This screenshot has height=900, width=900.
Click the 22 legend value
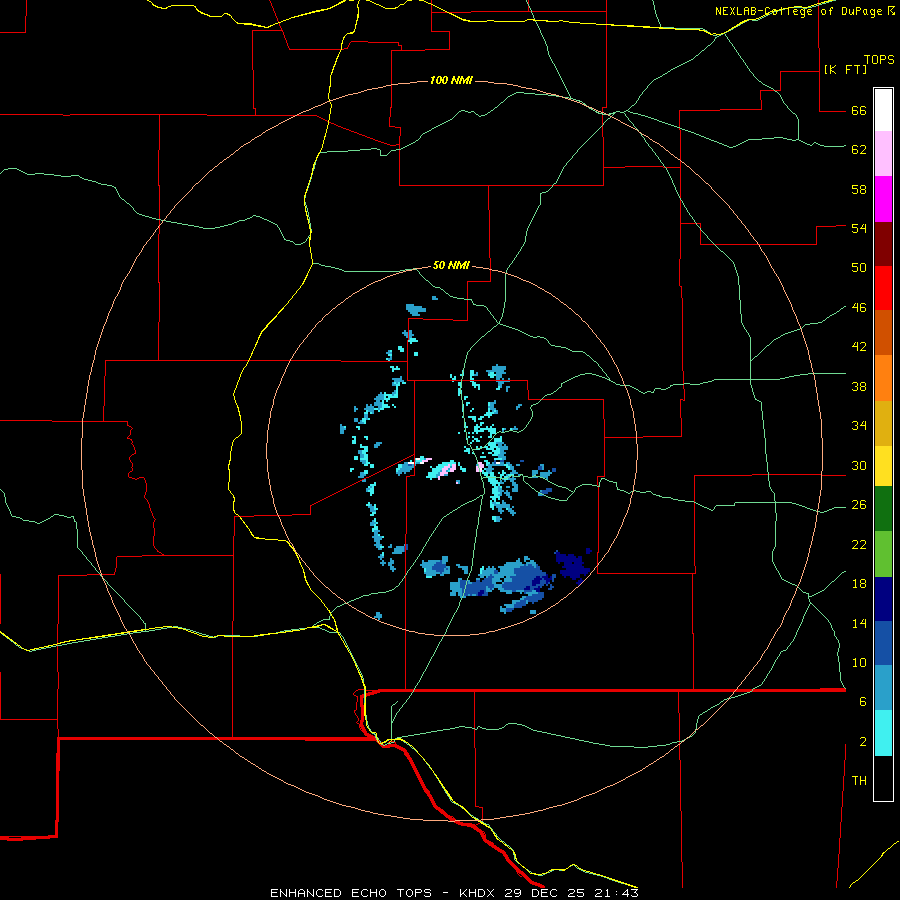(859, 545)
